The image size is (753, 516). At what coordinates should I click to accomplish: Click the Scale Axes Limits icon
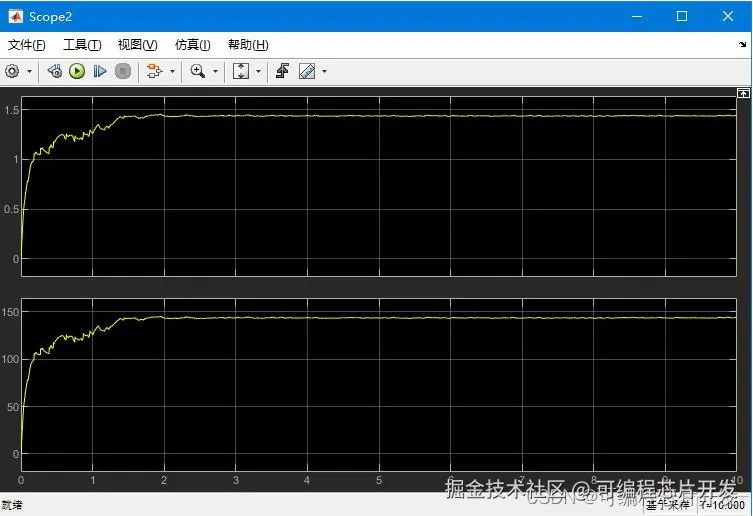pos(241,71)
